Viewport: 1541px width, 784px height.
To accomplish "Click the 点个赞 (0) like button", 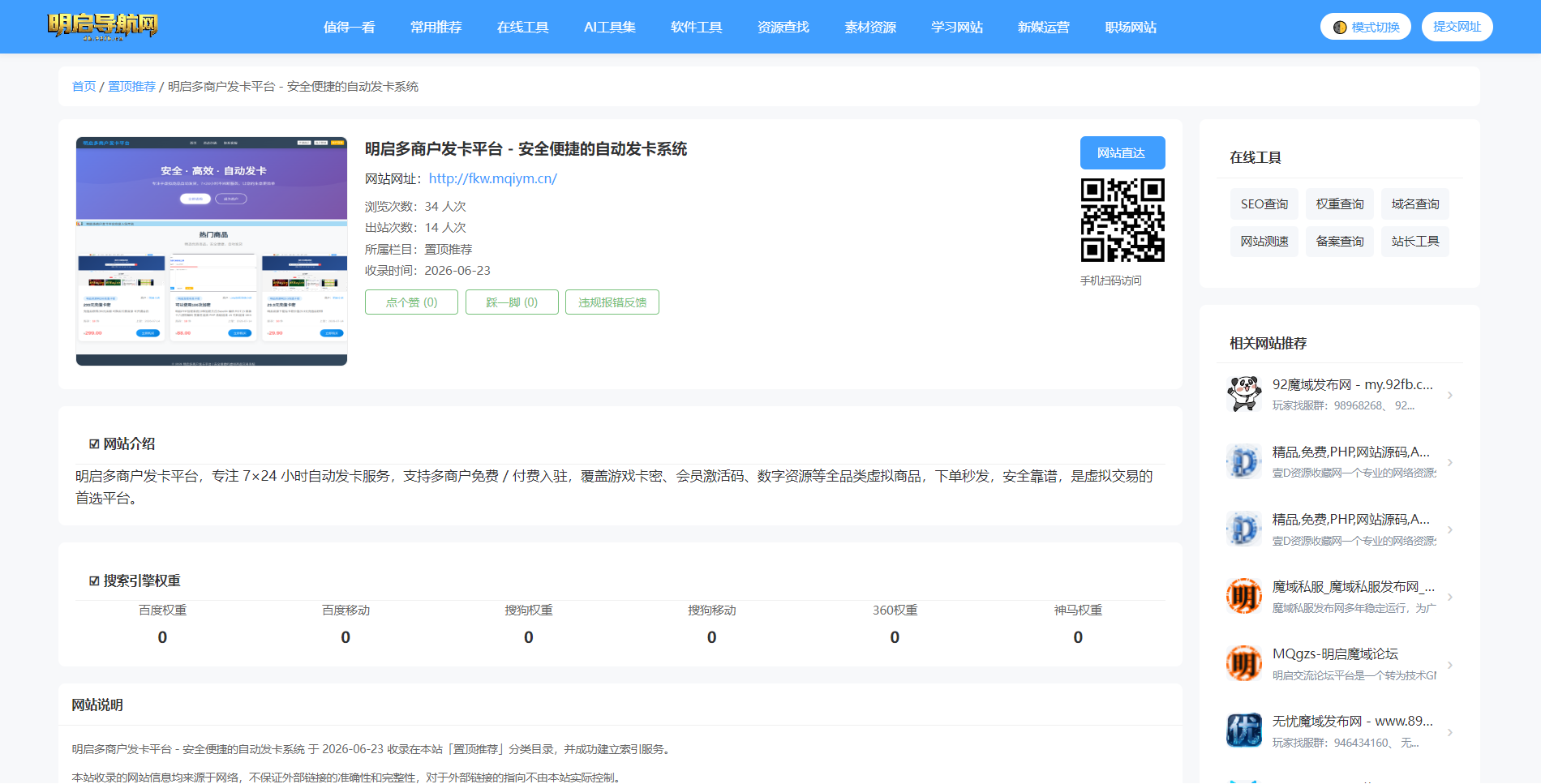I will [x=411, y=302].
